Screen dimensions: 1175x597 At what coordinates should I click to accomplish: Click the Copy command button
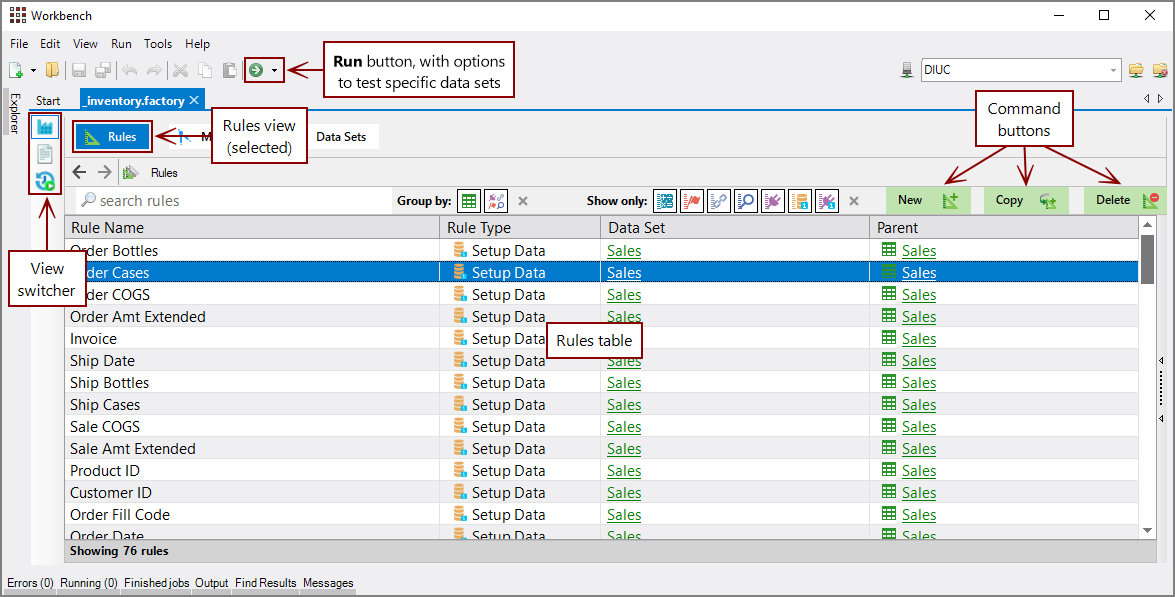point(1010,200)
